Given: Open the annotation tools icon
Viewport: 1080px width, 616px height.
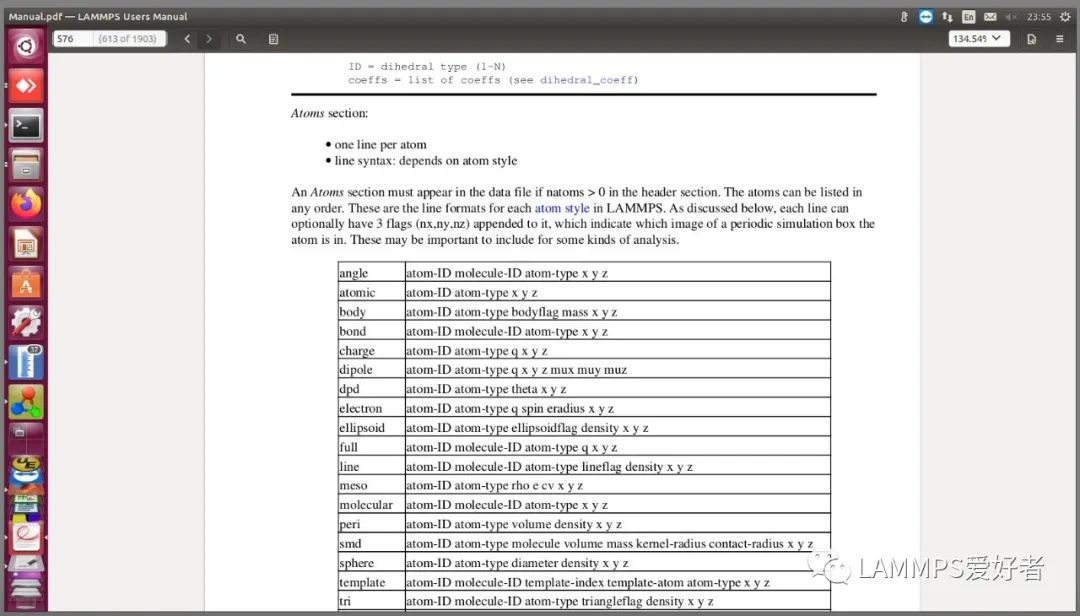Looking at the screenshot, I should coord(272,39).
